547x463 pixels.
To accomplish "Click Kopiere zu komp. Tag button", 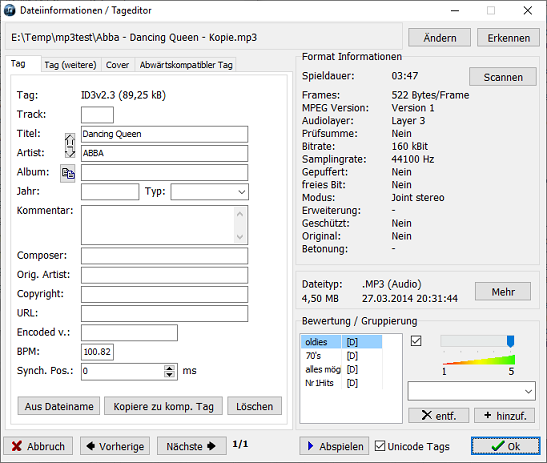I will 163,406.
